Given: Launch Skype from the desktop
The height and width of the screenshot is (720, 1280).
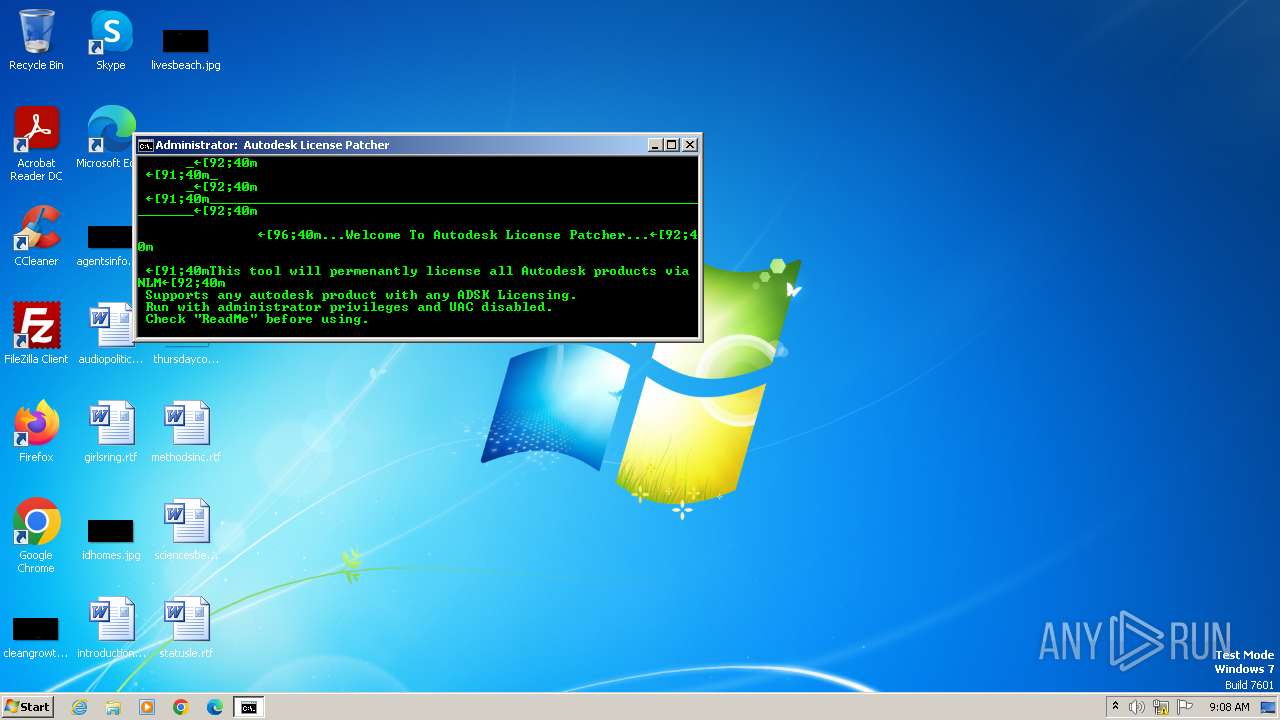Looking at the screenshot, I should [x=111, y=40].
